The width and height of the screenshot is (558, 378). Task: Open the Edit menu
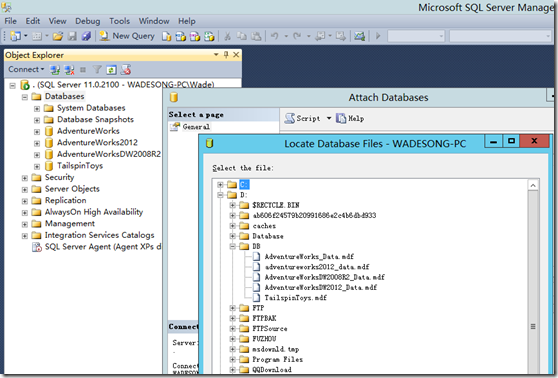33,21
